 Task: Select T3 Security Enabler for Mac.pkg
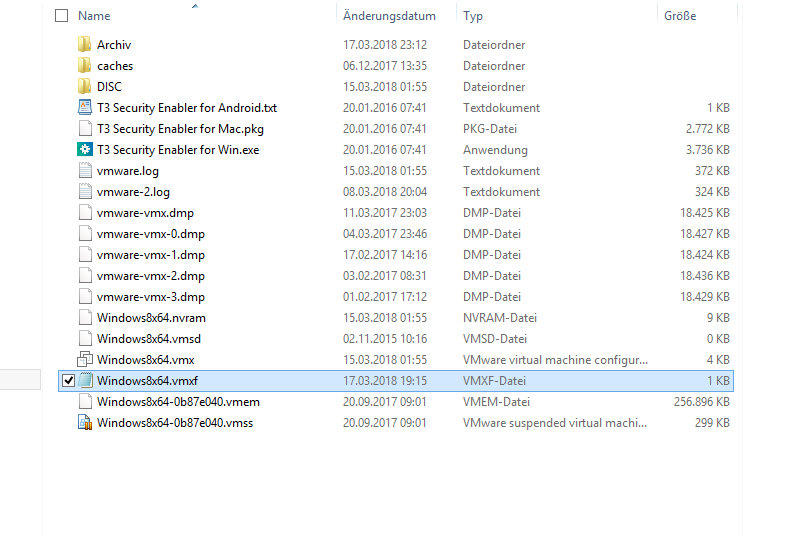pos(180,129)
